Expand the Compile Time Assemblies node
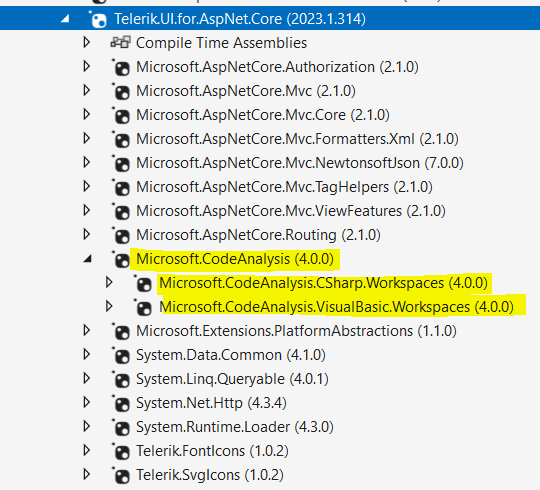540x490 pixels. tap(87, 42)
